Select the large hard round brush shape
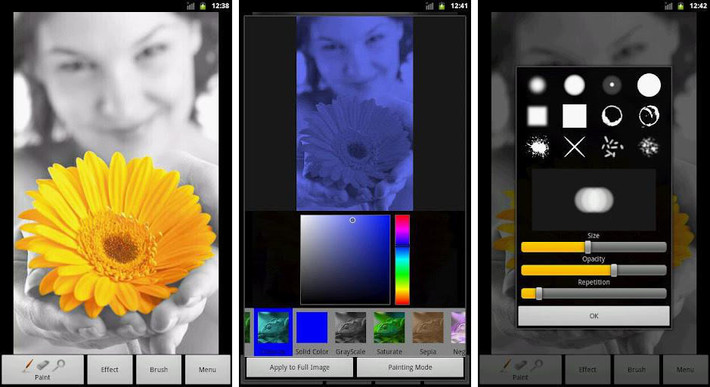The width and height of the screenshot is (710, 387). click(x=649, y=85)
